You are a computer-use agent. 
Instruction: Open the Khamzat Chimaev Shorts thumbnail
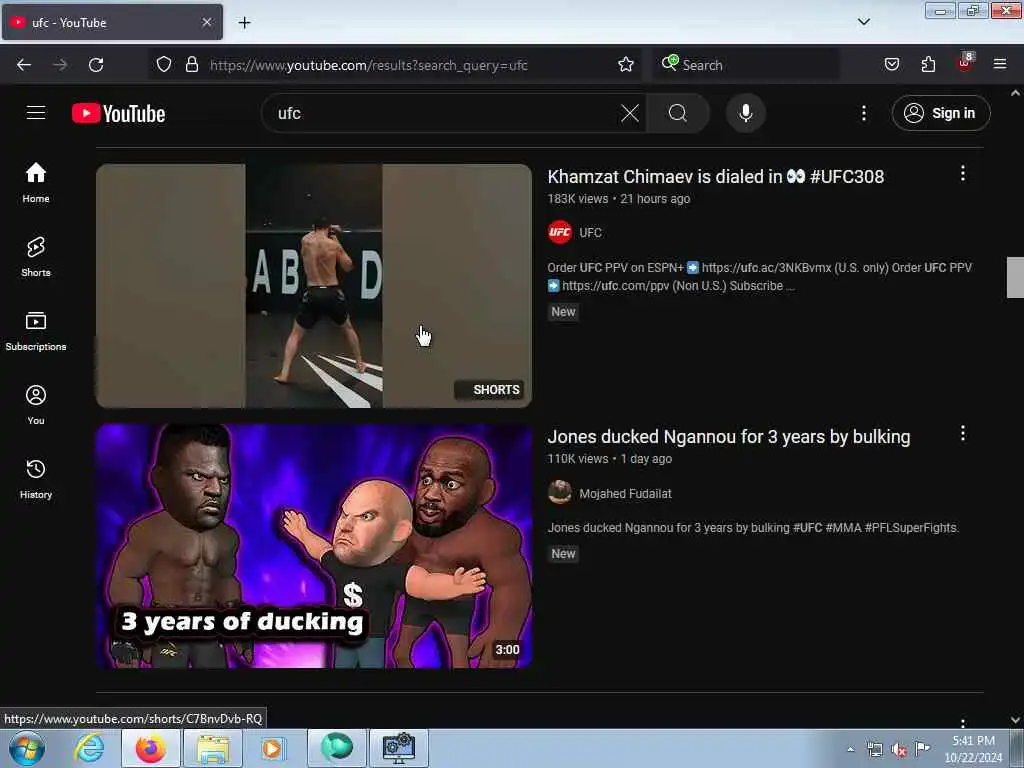[313, 286]
